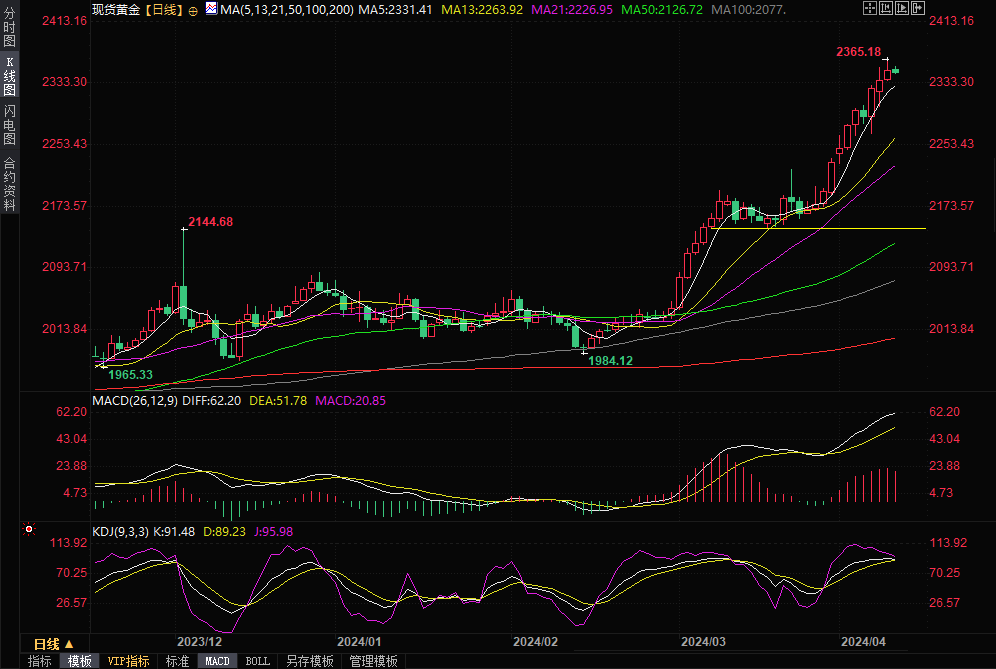The height and width of the screenshot is (669, 996).
Task: Choose the 标准 template
Action: [x=177, y=661]
